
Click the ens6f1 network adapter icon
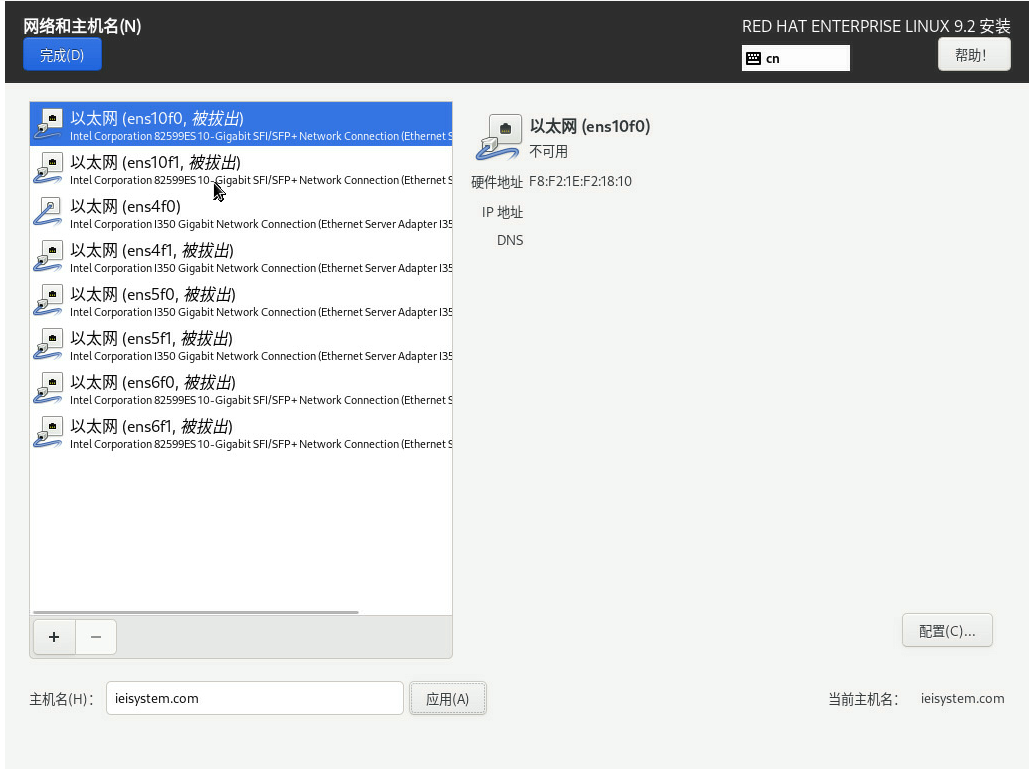(49, 432)
